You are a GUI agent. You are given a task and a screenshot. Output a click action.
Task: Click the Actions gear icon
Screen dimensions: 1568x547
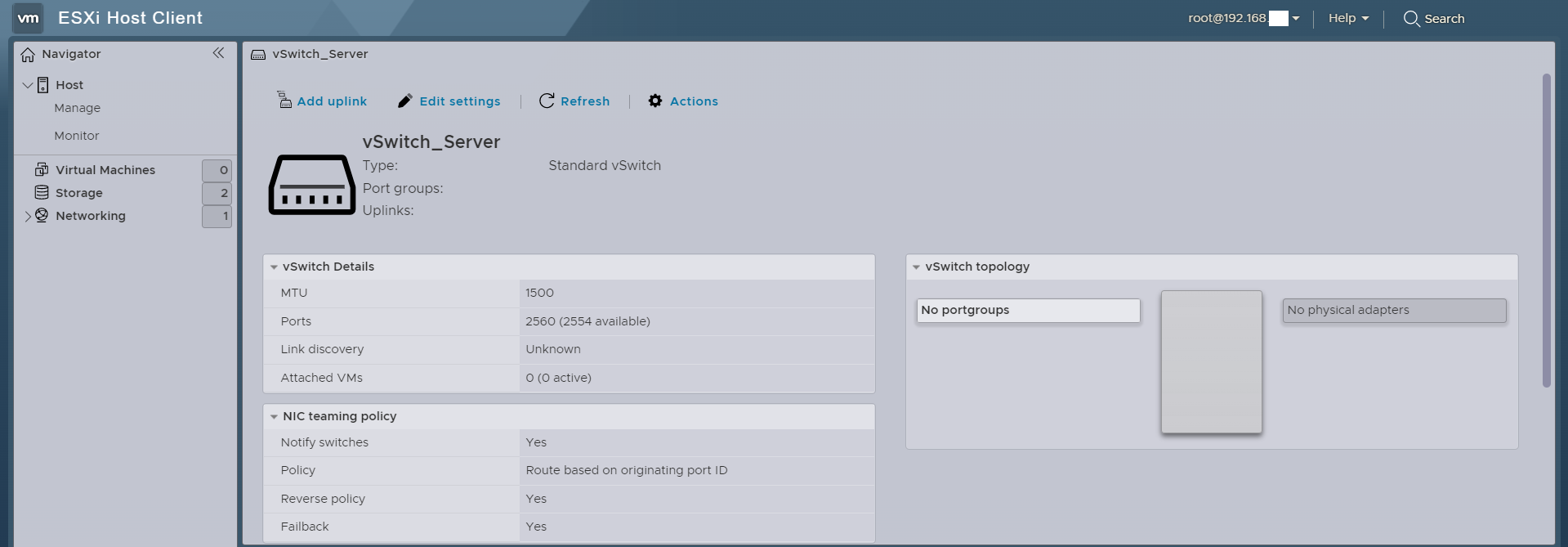click(655, 101)
